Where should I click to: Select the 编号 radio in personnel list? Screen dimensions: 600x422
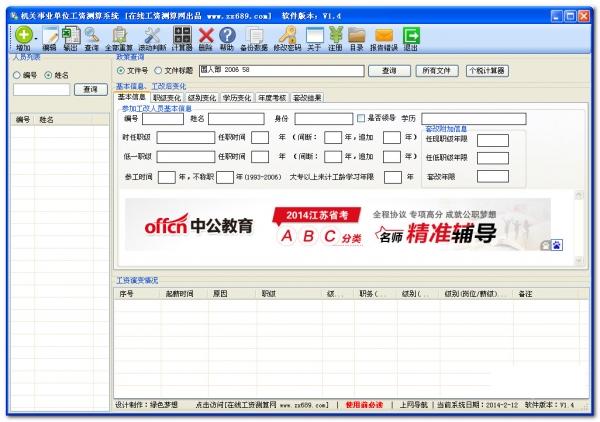pos(17,75)
